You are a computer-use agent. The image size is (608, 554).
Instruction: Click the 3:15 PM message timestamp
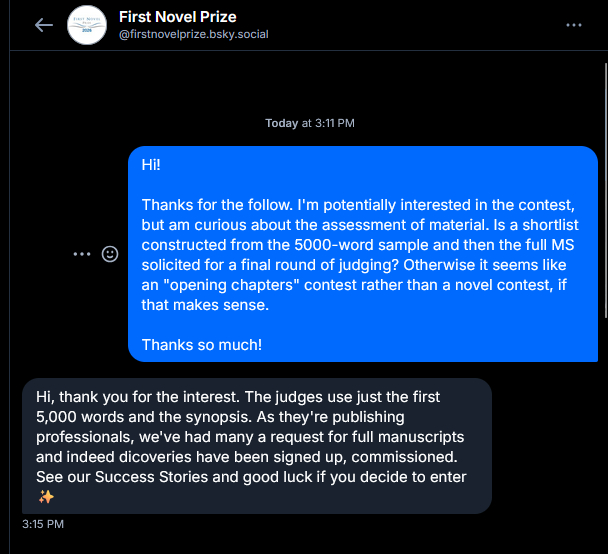pyautogui.click(x=43, y=523)
